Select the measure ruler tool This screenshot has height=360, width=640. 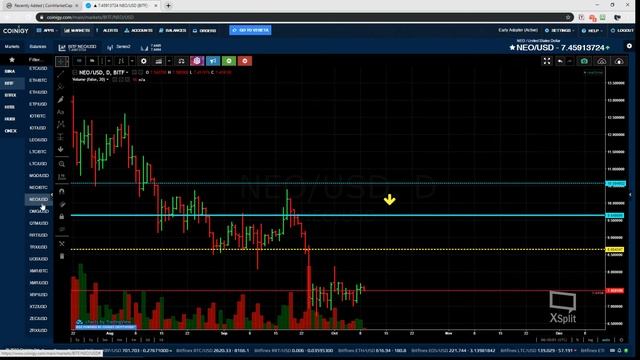pyautogui.click(x=62, y=177)
